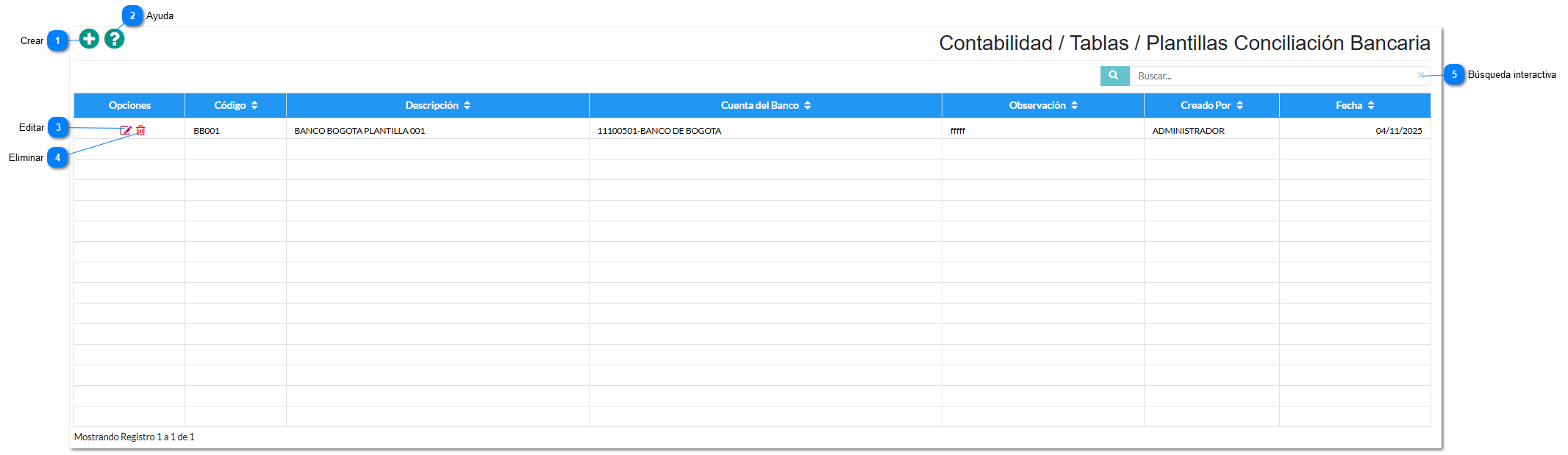Viewport: 1568px width, 455px height.
Task: Sort table by Creado Por column
Action: coord(1211,106)
